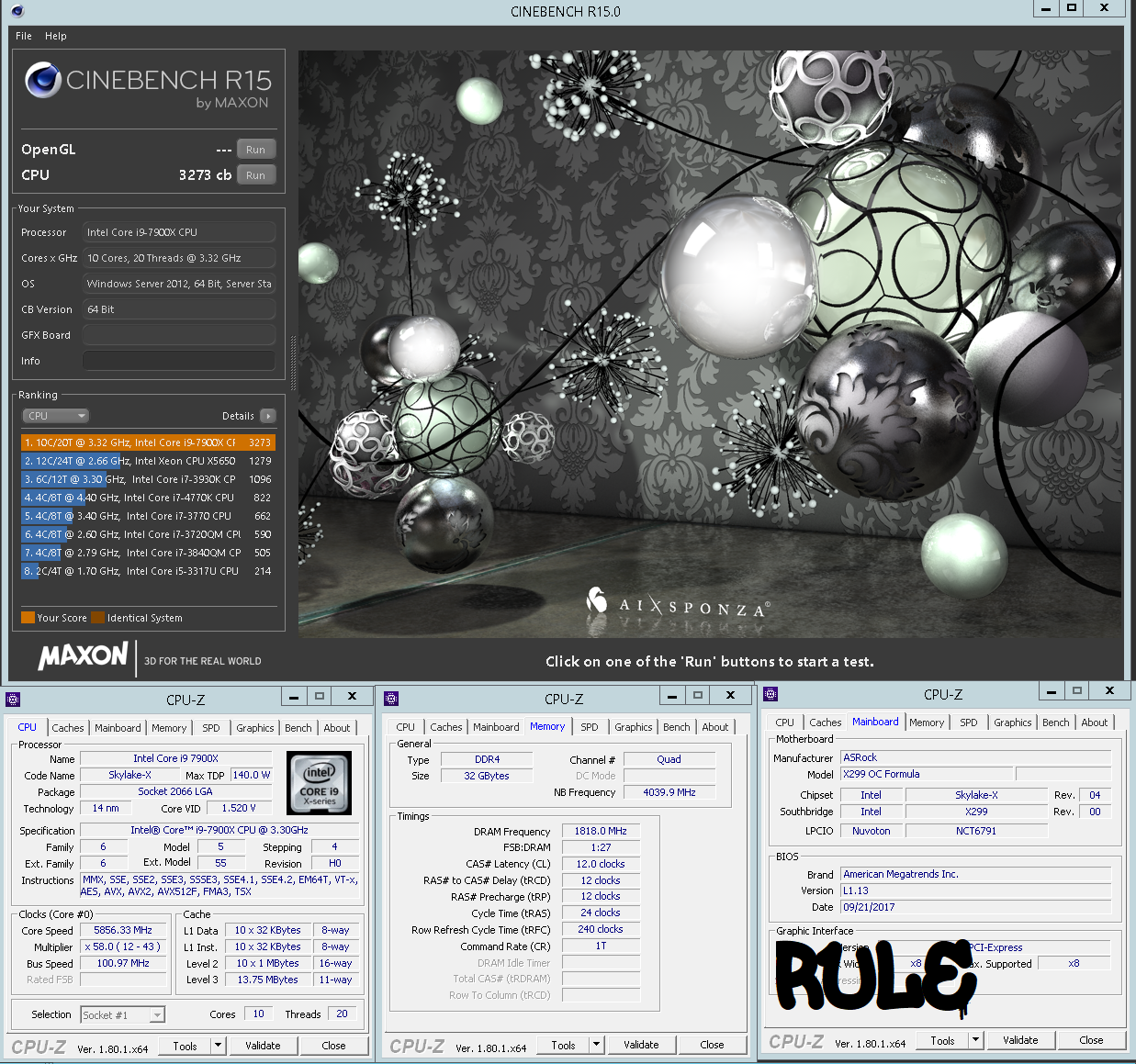This screenshot has height=1064, width=1136.
Task: Click the multiplier value x 58.0
Action: pyautogui.click(x=123, y=946)
